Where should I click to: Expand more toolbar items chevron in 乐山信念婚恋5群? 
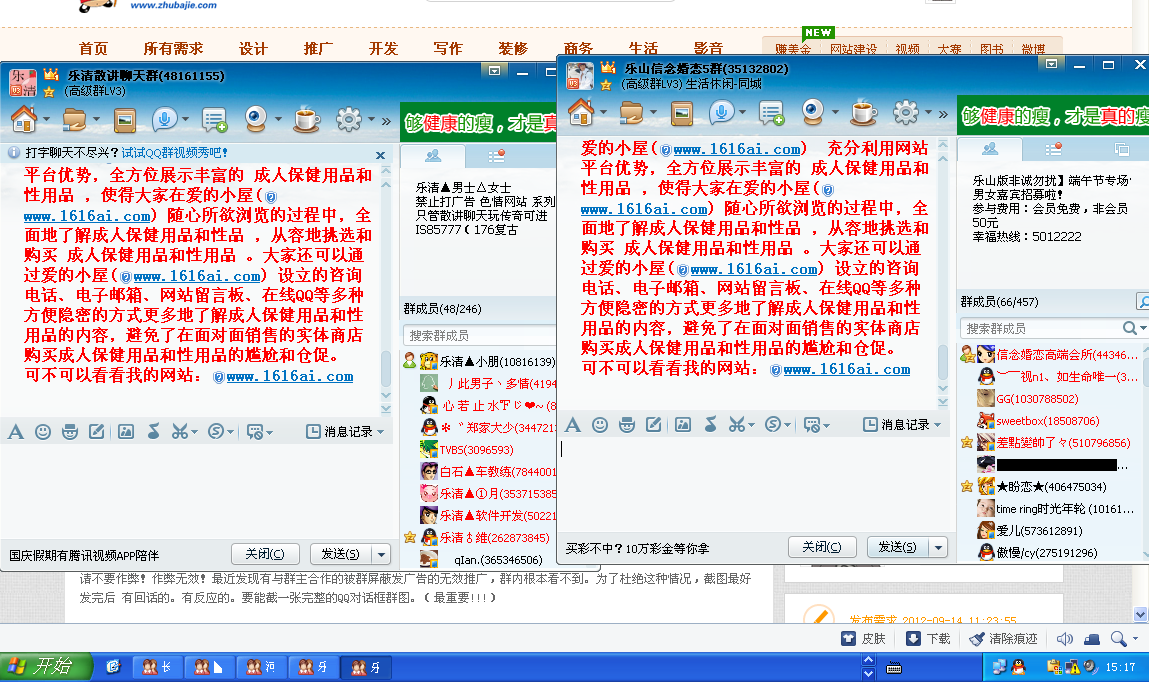(943, 114)
